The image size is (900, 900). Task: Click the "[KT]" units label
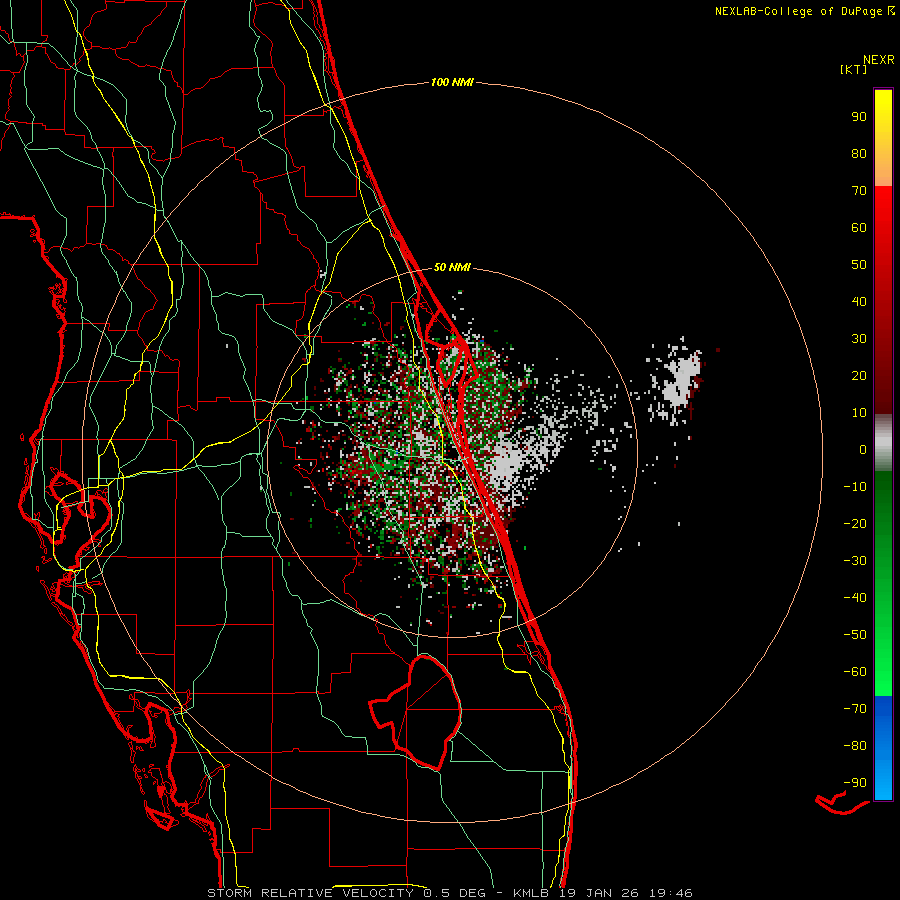(854, 69)
